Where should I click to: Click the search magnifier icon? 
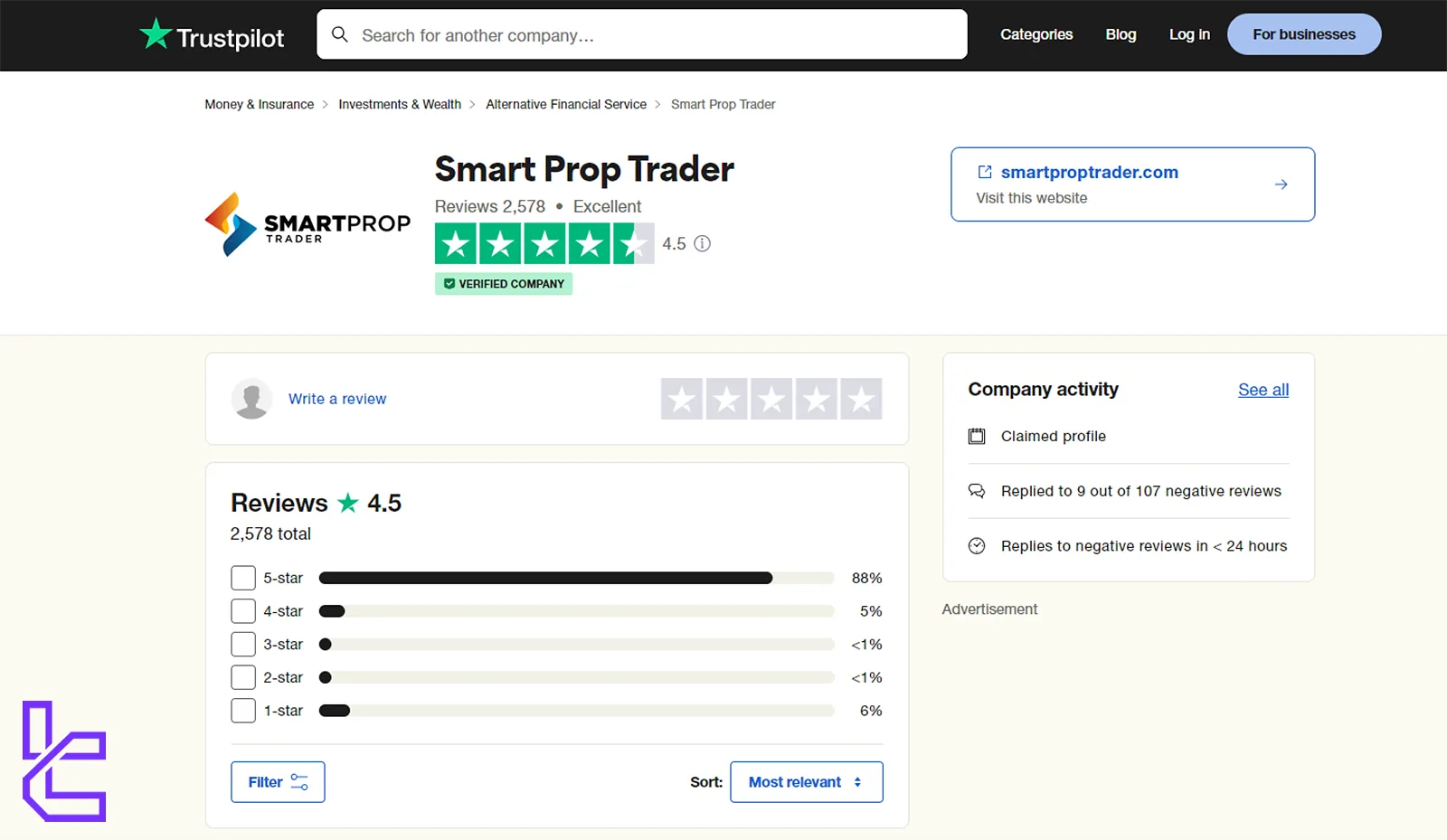(x=340, y=34)
